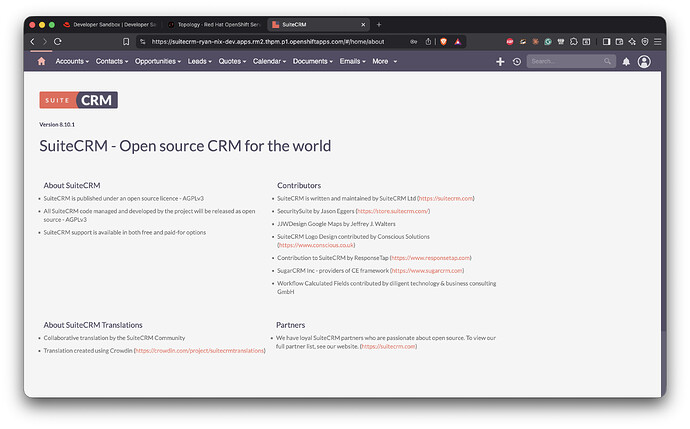Viewport: 690px width, 429px height.
Task: Expand the Leads menu
Action: [199, 61]
